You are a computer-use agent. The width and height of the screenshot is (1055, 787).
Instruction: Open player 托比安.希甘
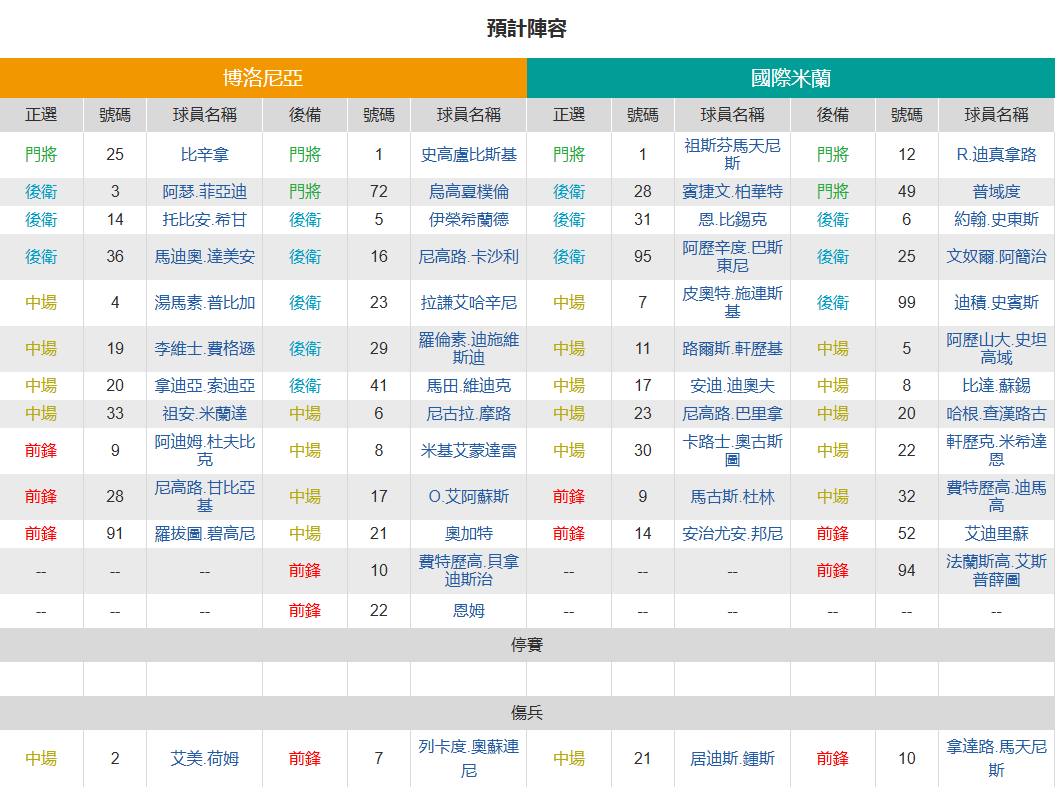(x=205, y=220)
